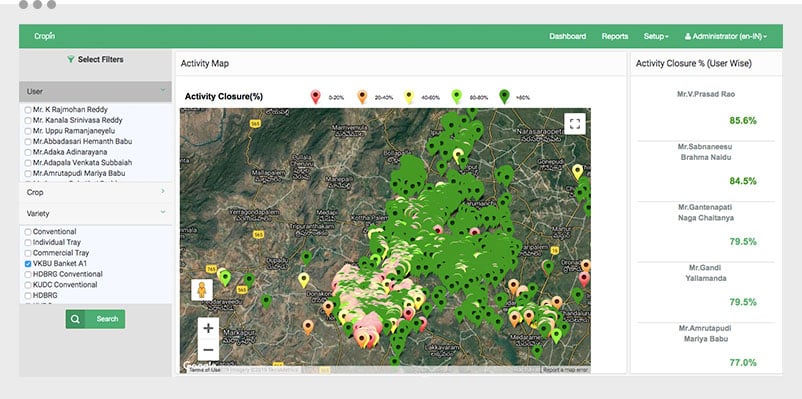Check Mr. Uppu Ramanjaneyelu
The image size is (802, 399).
[x=28, y=131]
